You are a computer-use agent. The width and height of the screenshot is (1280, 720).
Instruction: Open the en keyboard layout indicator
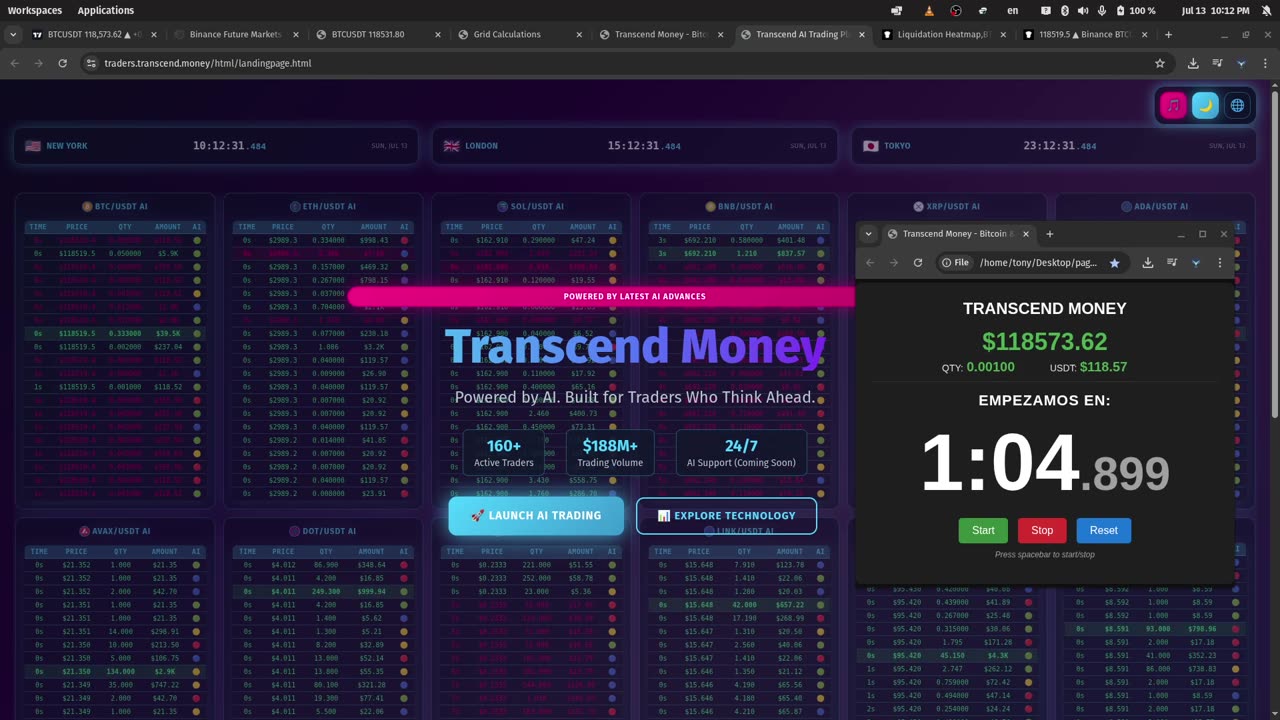(1013, 11)
